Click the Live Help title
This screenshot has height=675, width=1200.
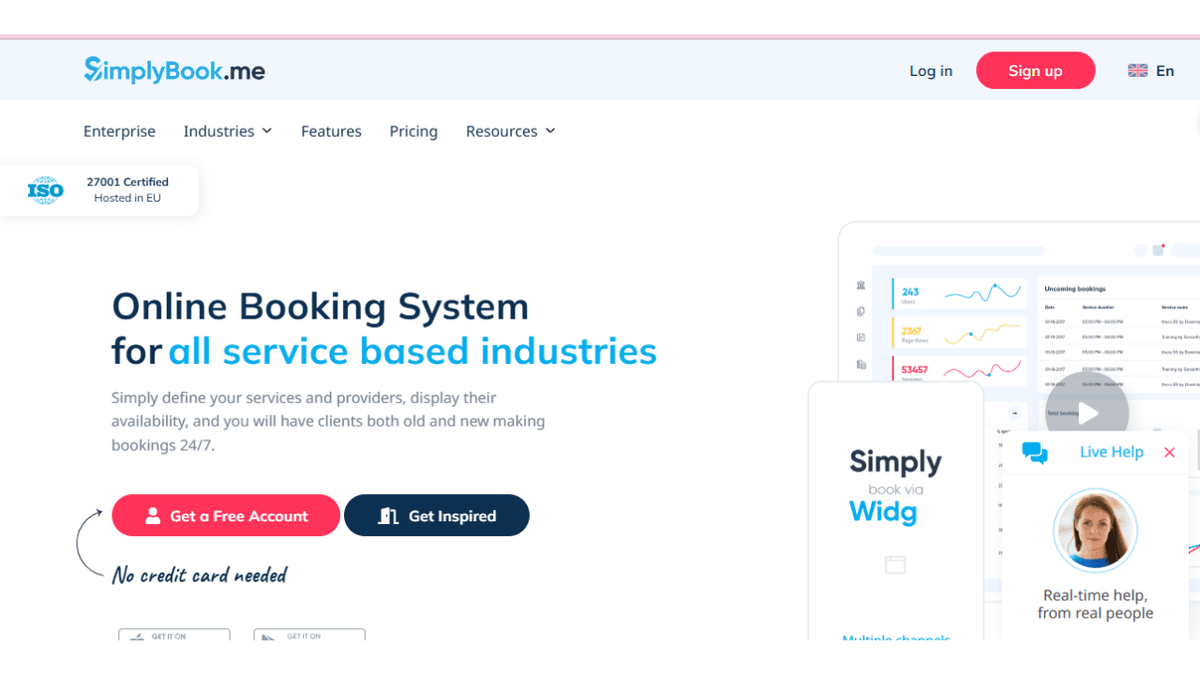click(1111, 452)
